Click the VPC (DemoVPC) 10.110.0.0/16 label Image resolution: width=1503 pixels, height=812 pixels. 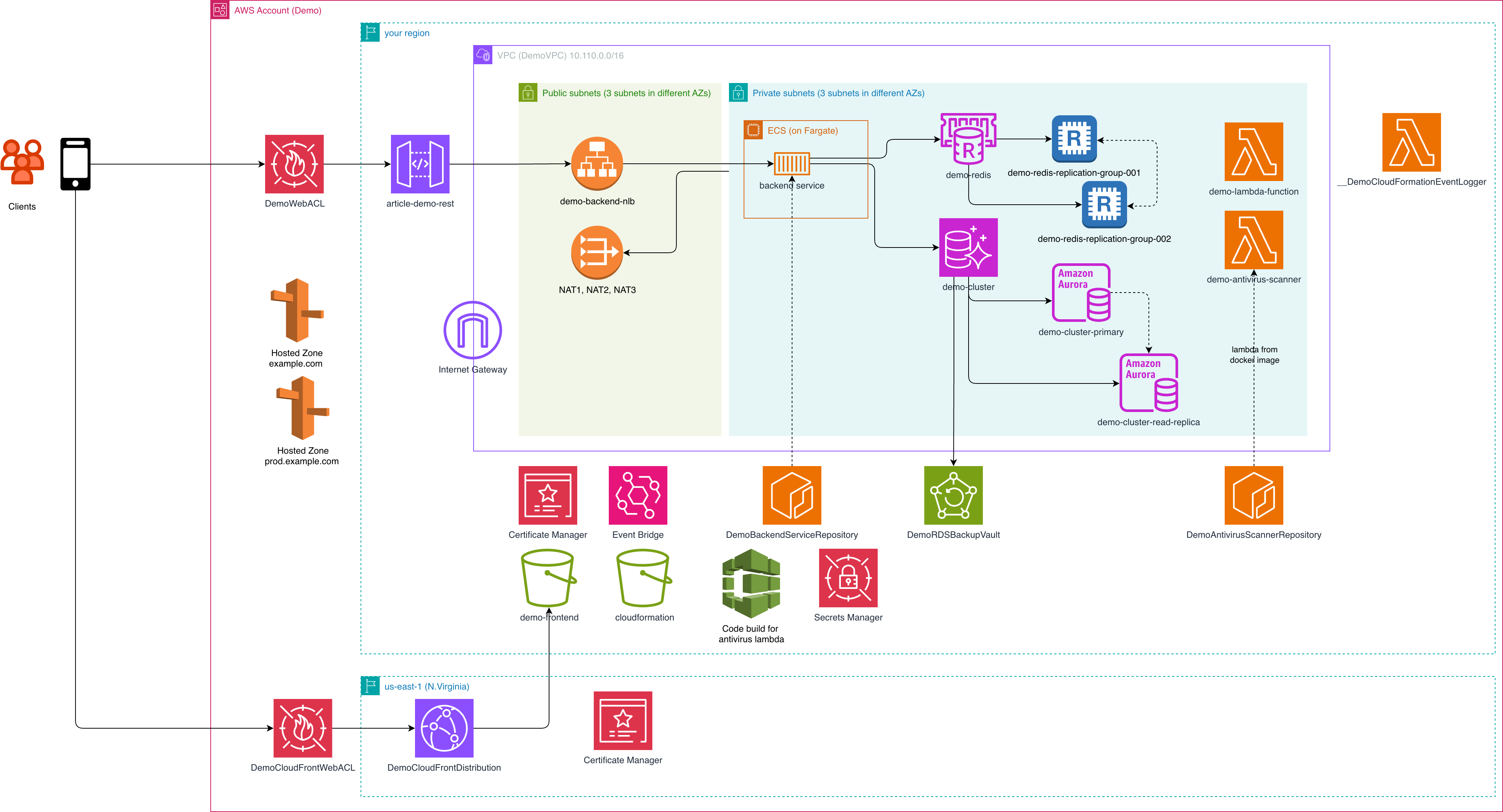pos(560,56)
